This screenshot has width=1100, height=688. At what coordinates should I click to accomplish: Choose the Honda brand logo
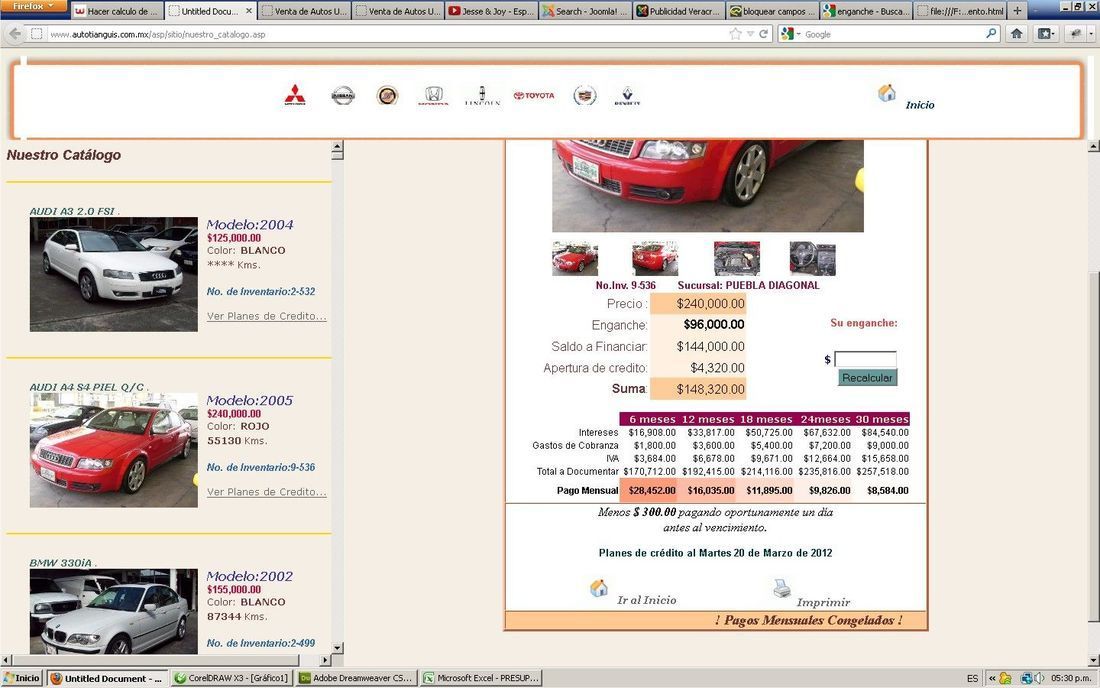434,95
